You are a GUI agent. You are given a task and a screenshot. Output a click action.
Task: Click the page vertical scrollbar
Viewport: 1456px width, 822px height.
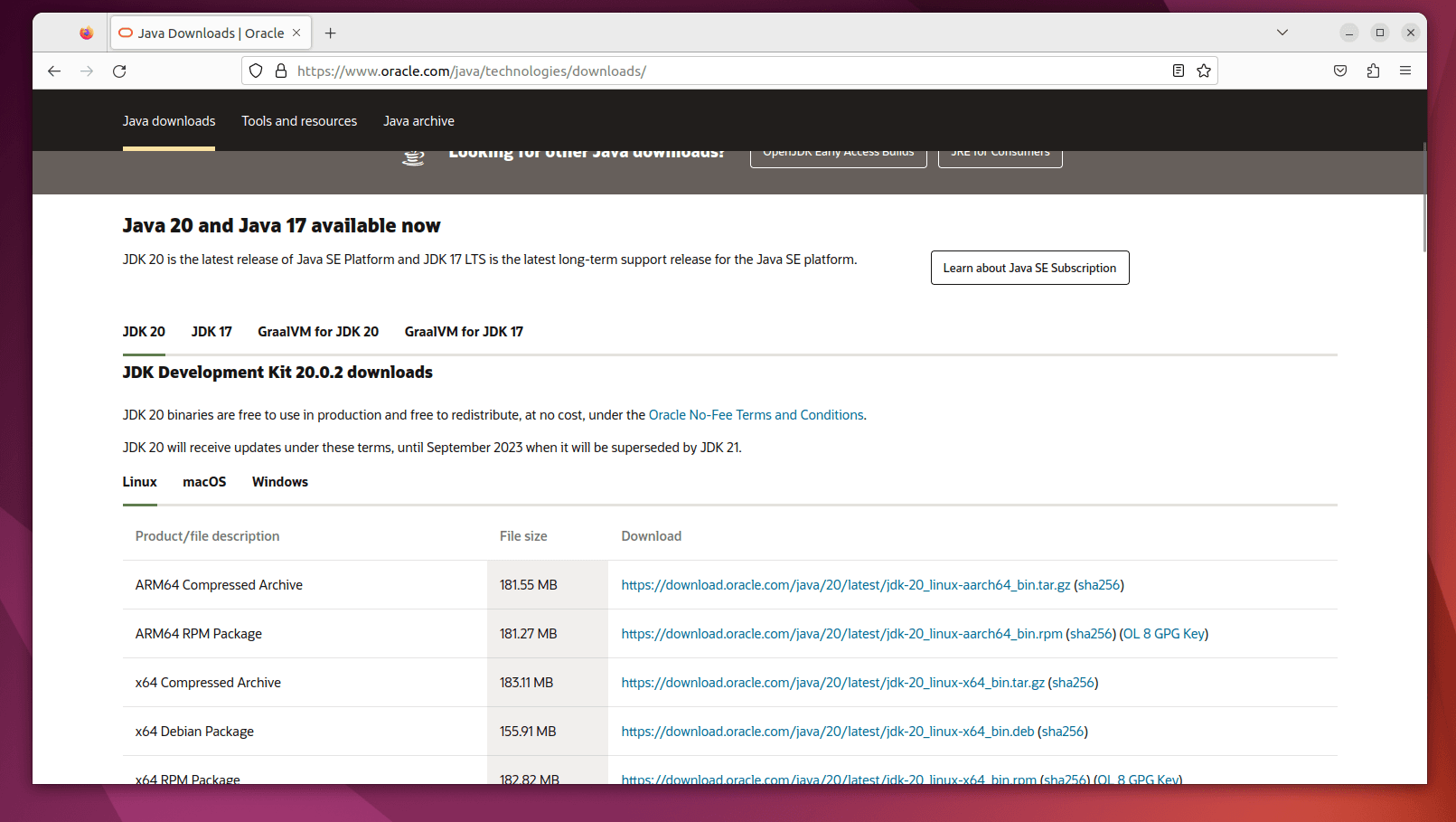(x=1423, y=196)
